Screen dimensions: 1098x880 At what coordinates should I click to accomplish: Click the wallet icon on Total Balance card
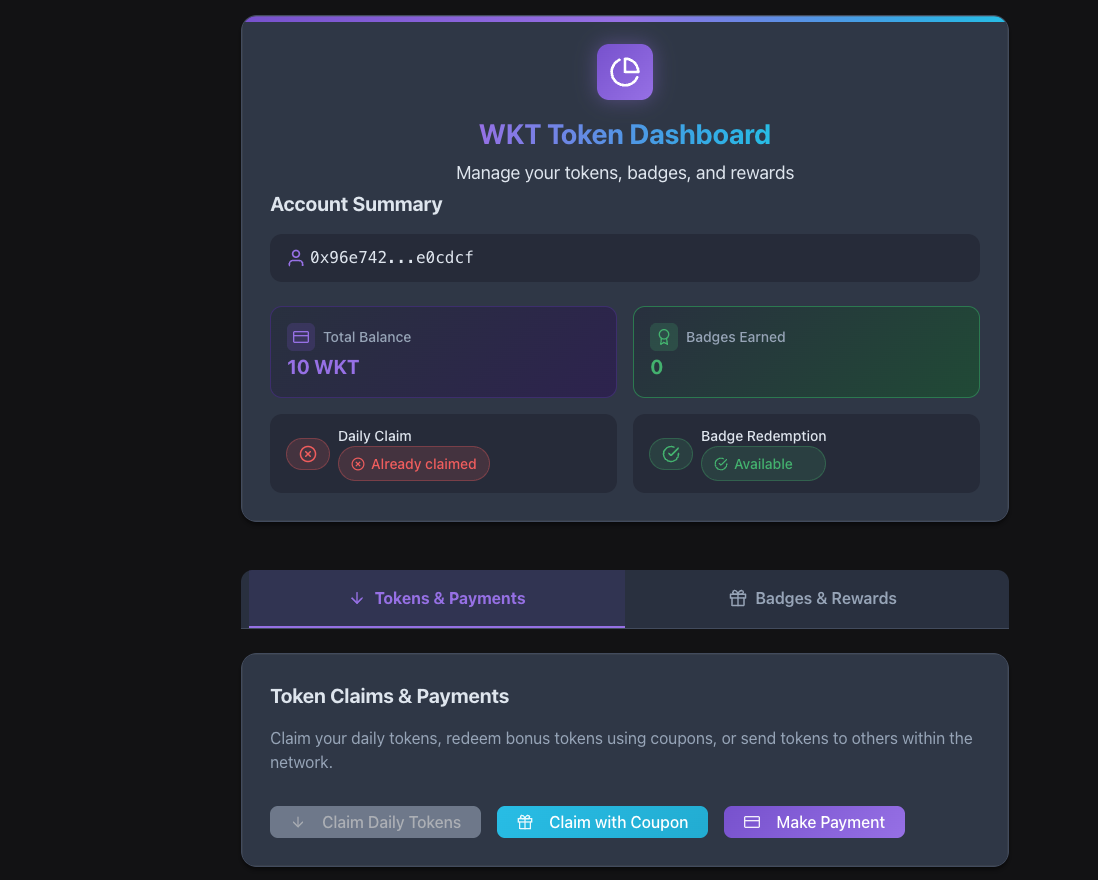click(x=301, y=337)
